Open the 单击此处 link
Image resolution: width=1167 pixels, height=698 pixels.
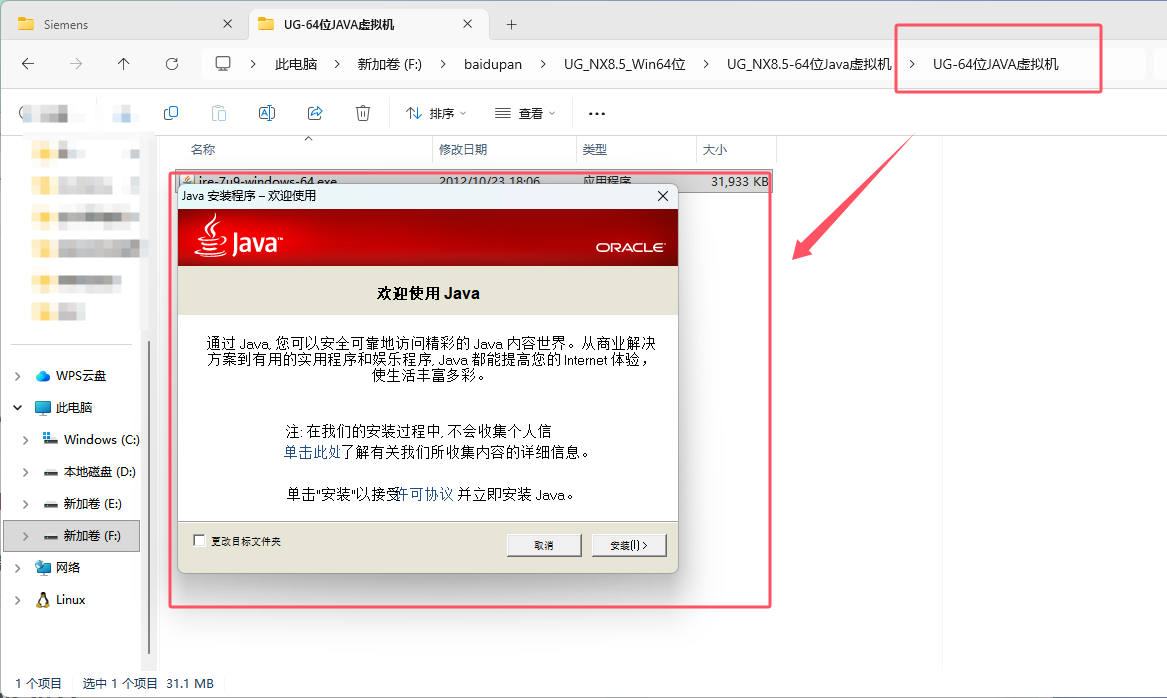point(312,452)
